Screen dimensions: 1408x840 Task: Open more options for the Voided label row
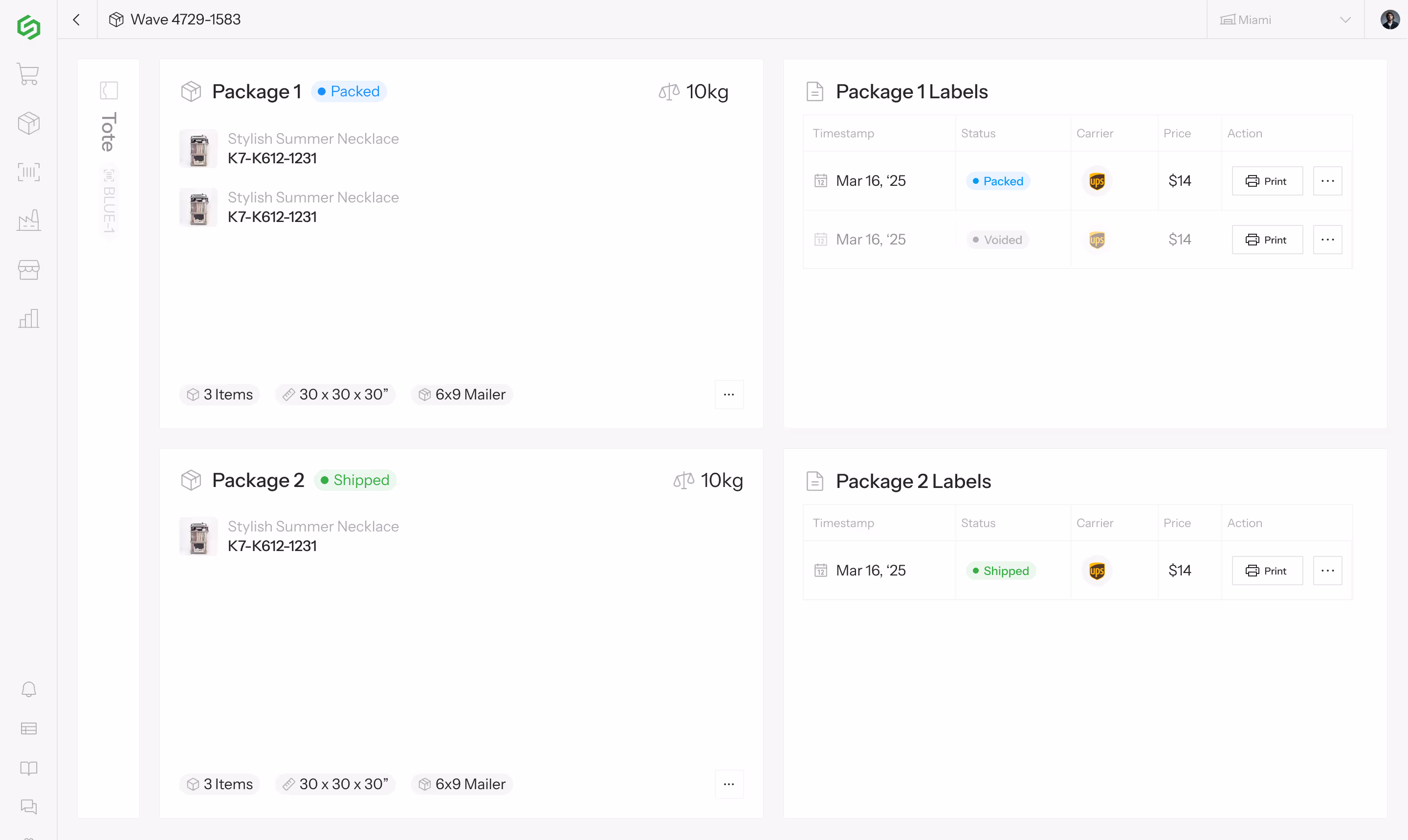[x=1328, y=240]
